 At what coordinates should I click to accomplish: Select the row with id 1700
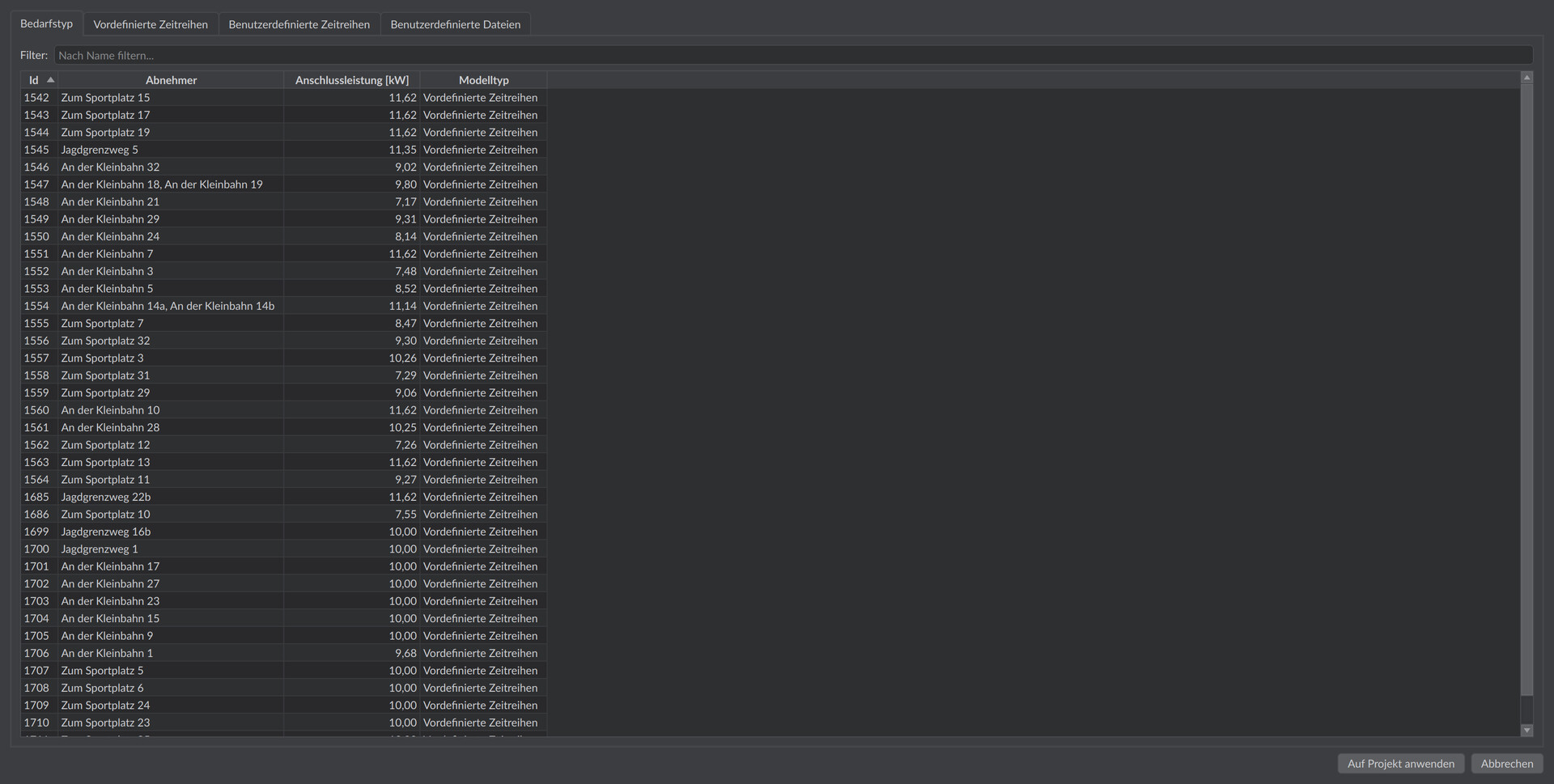pyautogui.click(x=283, y=549)
